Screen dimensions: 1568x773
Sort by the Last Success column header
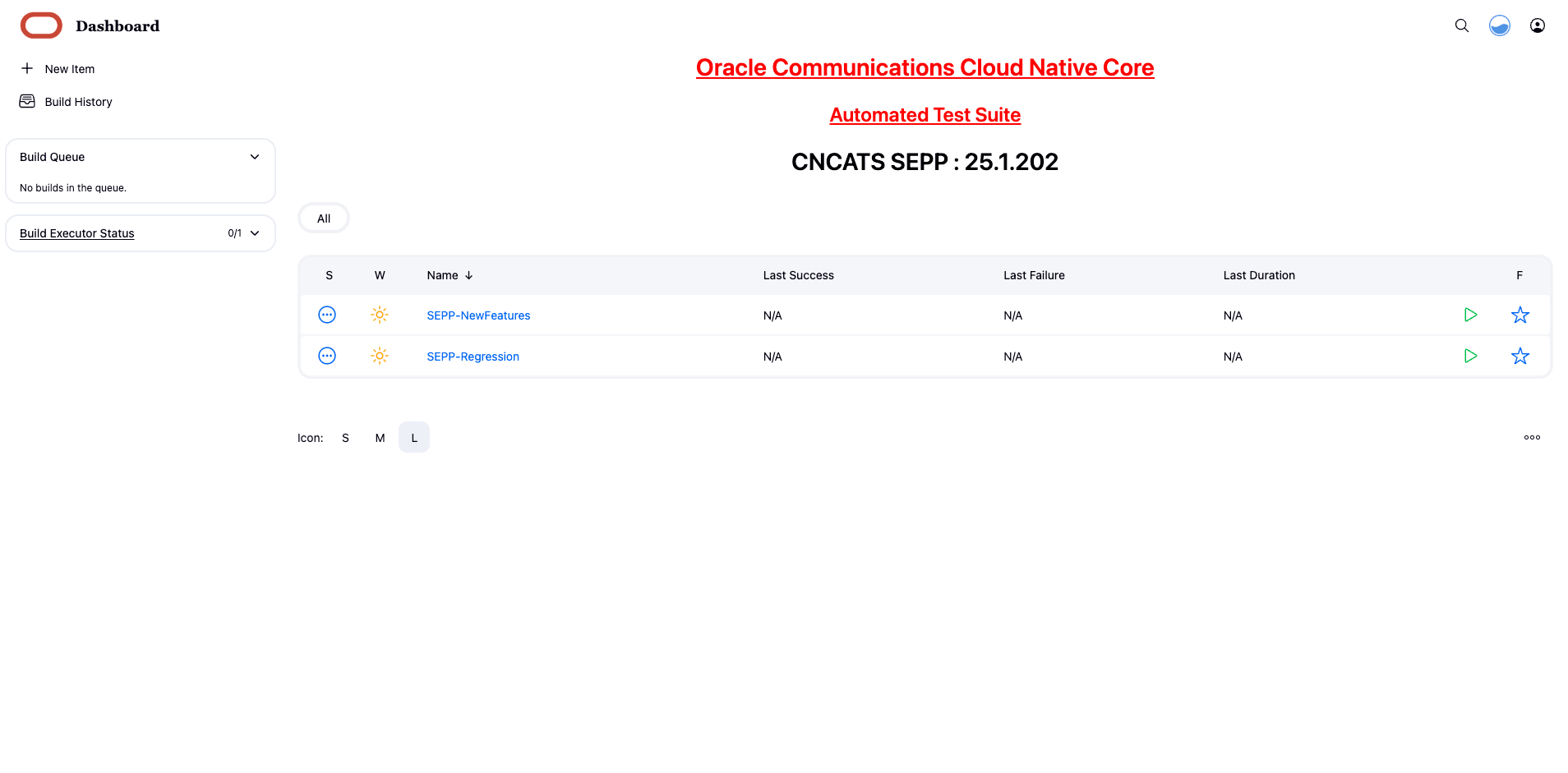798,275
